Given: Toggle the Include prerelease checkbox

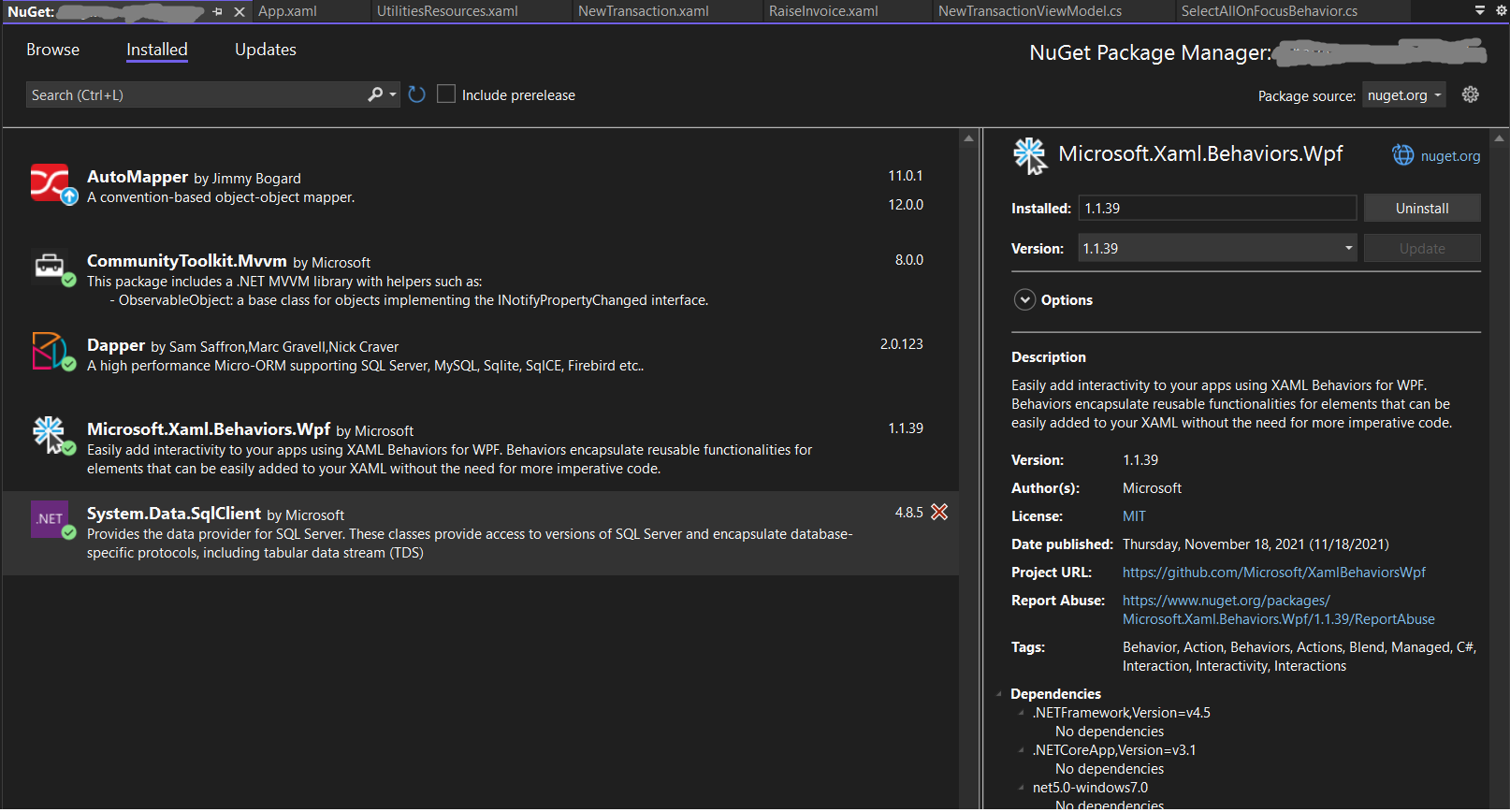Looking at the screenshot, I should coord(446,94).
